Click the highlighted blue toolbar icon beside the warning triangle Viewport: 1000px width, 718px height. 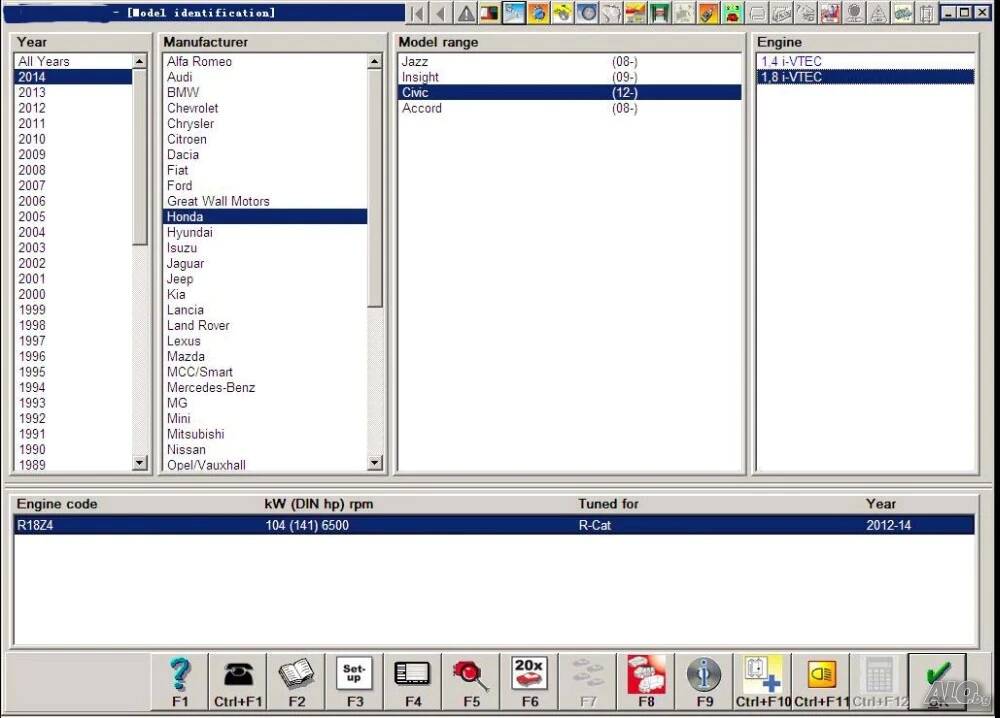click(x=513, y=13)
